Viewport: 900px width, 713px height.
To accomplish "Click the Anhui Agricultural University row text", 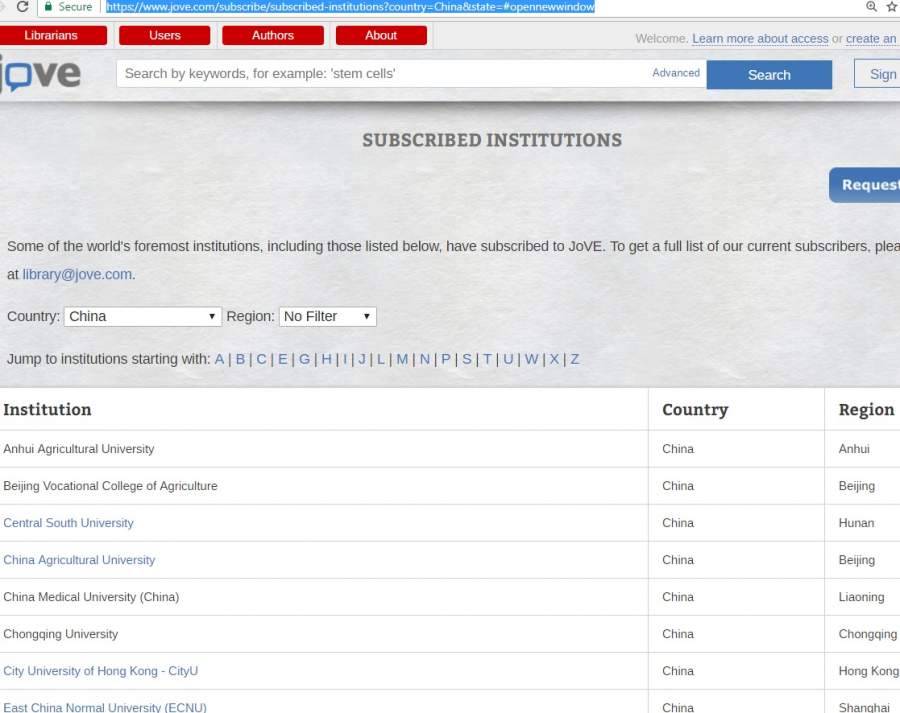I will [x=79, y=449].
